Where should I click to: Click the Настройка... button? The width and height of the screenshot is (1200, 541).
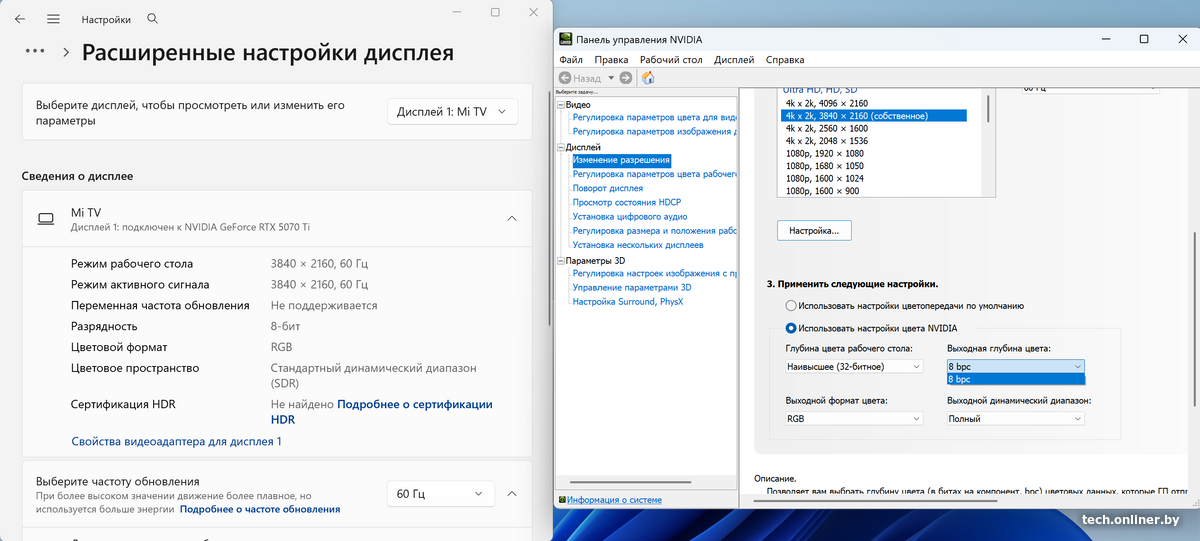(x=813, y=231)
